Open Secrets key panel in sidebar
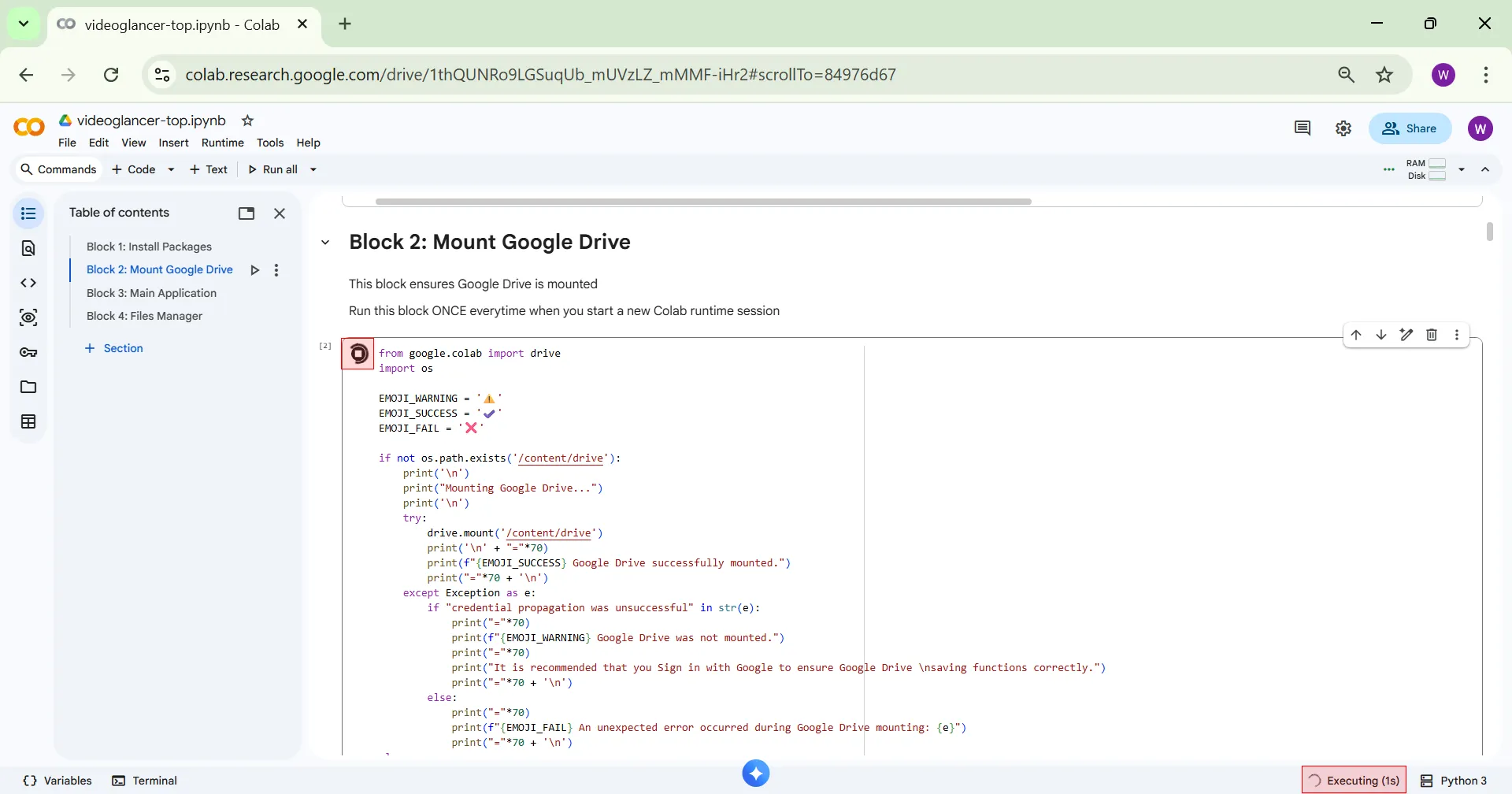The width and height of the screenshot is (1512, 794). [28, 352]
